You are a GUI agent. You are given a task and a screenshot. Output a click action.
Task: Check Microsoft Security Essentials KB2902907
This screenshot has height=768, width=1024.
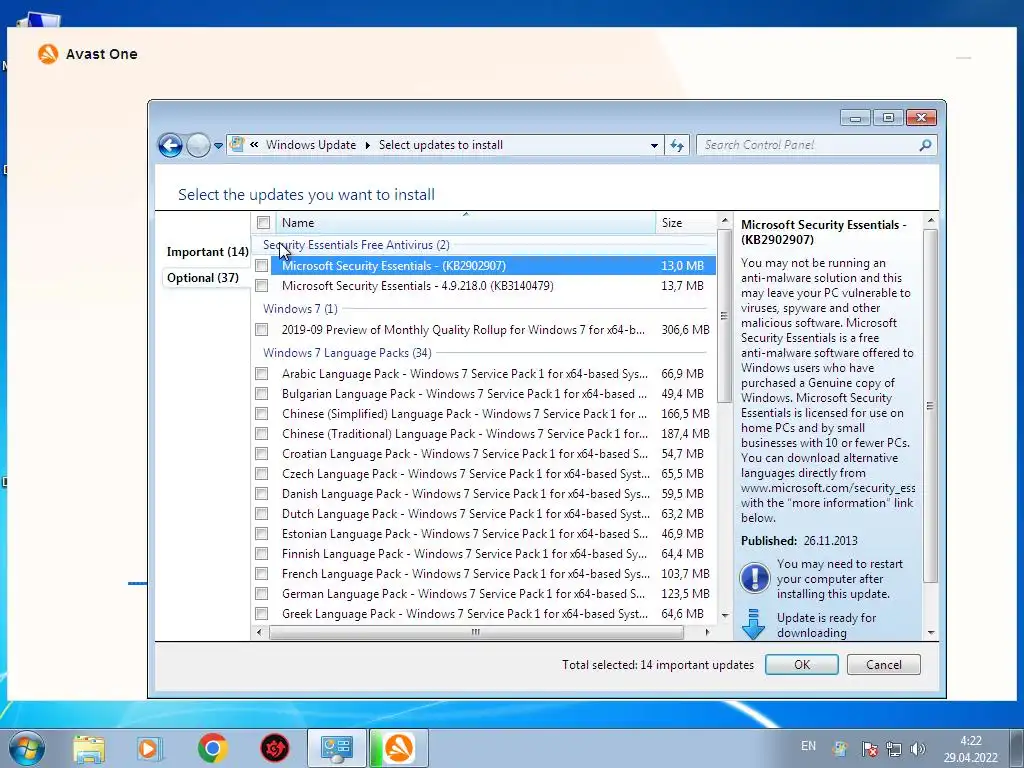click(262, 266)
